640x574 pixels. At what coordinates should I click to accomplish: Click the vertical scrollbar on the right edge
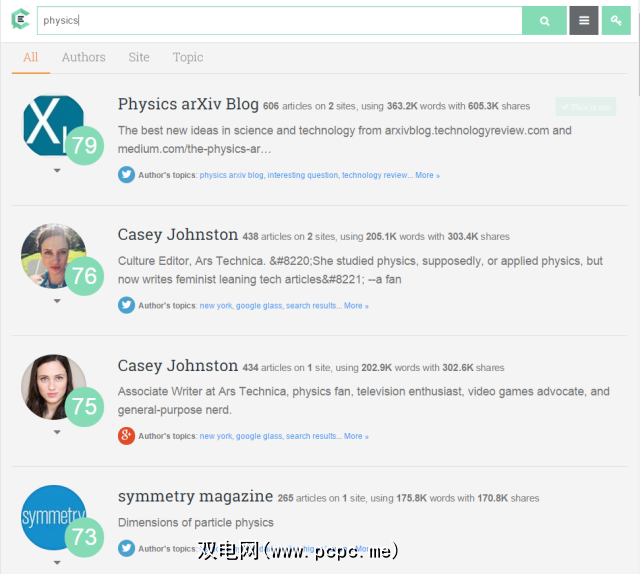click(x=638, y=53)
